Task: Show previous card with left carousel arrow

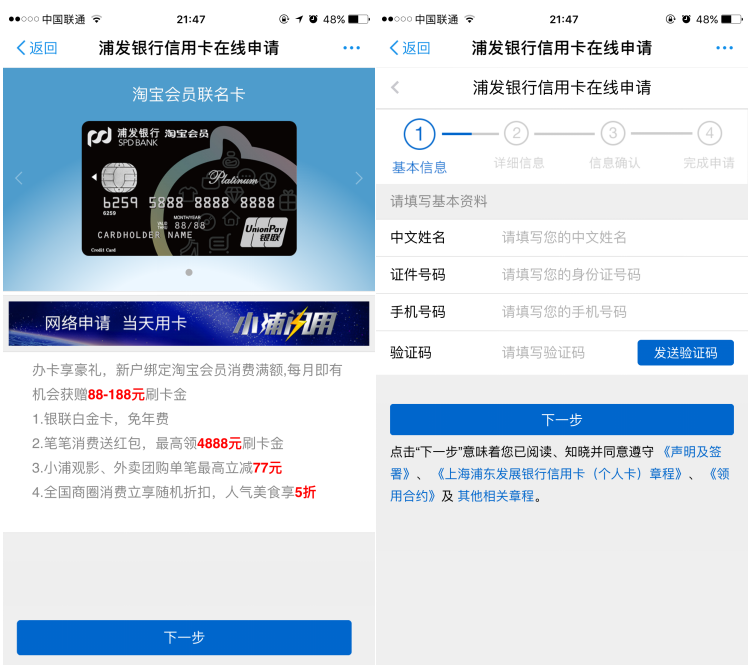Action: click(x=19, y=178)
